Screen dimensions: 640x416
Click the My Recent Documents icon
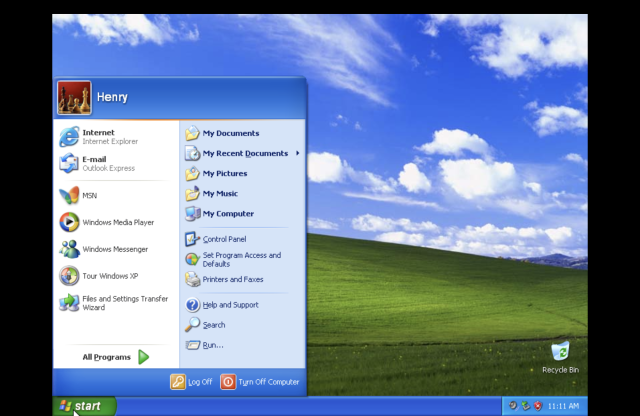coord(192,153)
